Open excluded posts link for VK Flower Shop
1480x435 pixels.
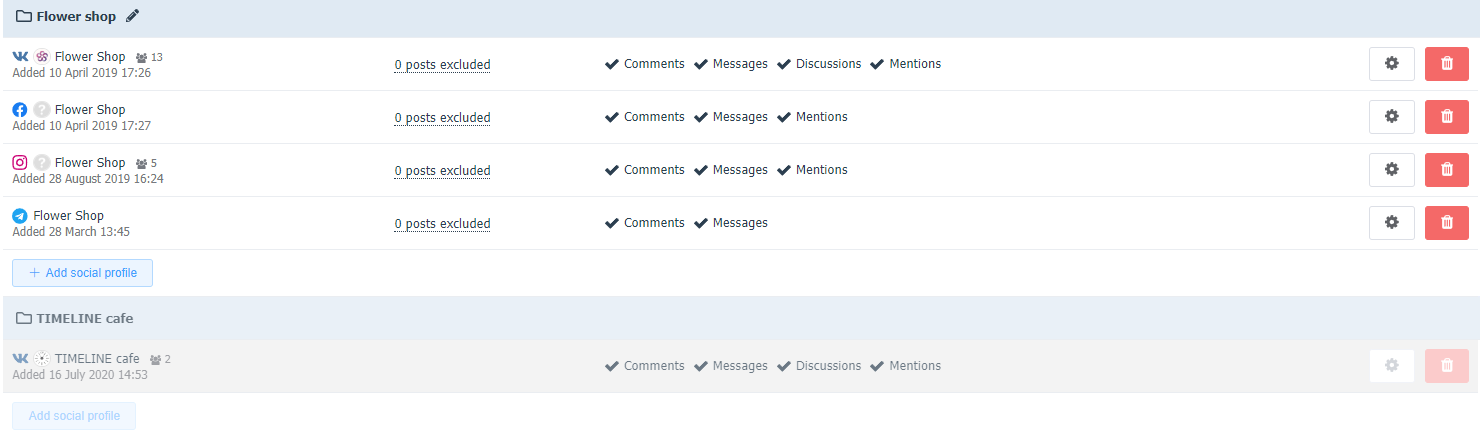[442, 65]
